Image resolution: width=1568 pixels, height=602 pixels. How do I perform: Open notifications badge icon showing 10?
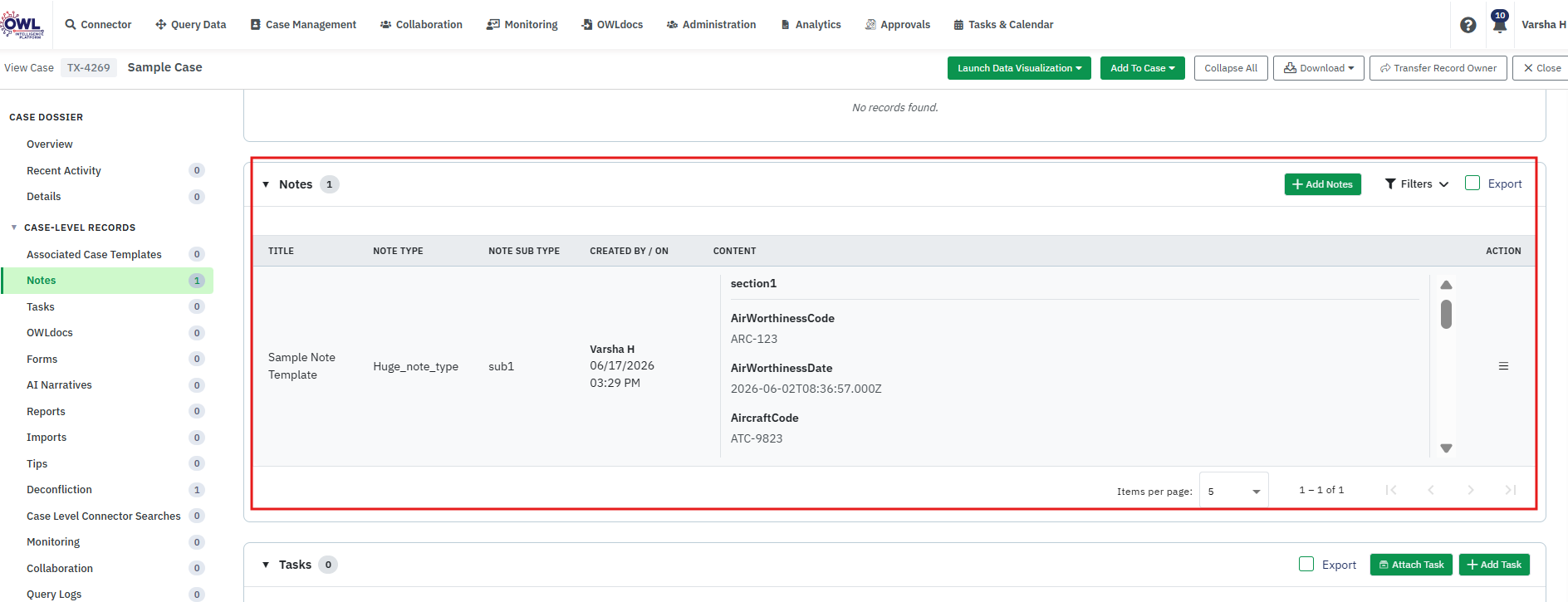pos(1499,22)
